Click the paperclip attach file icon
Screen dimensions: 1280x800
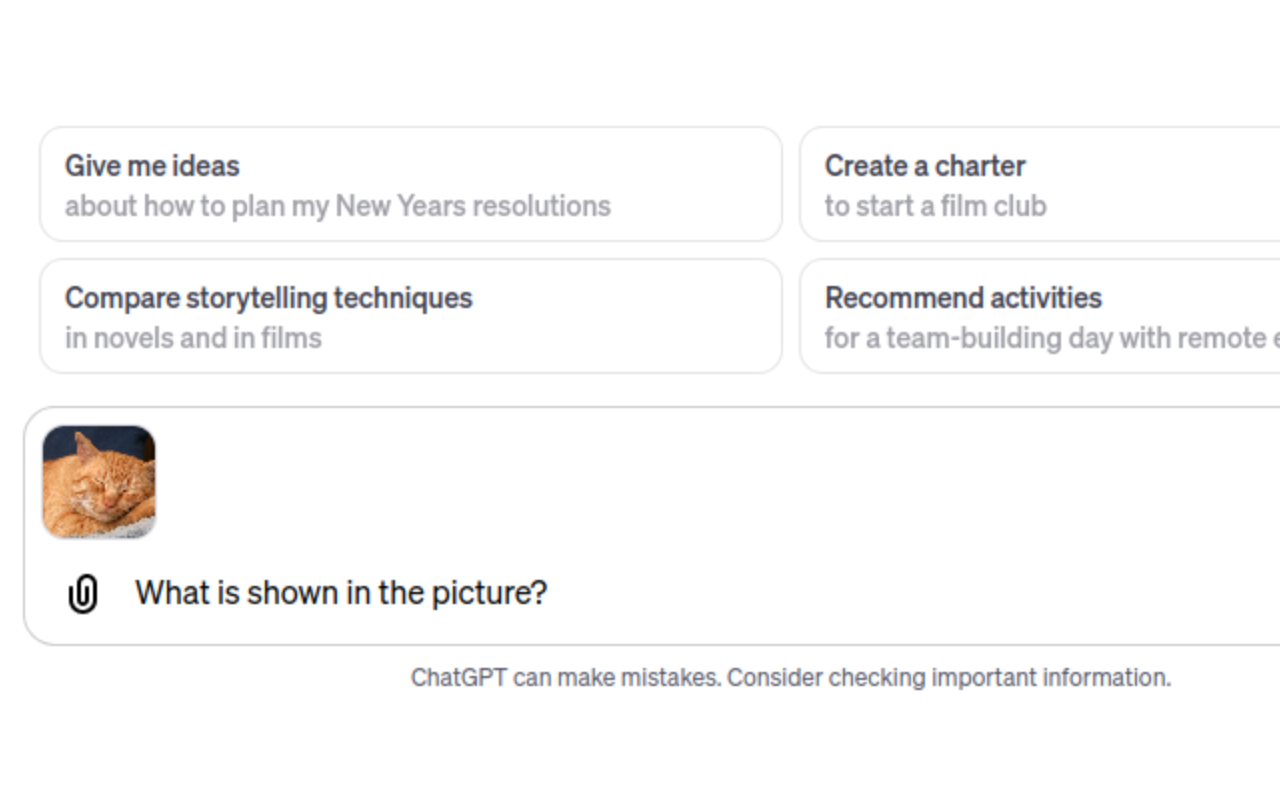click(x=83, y=593)
